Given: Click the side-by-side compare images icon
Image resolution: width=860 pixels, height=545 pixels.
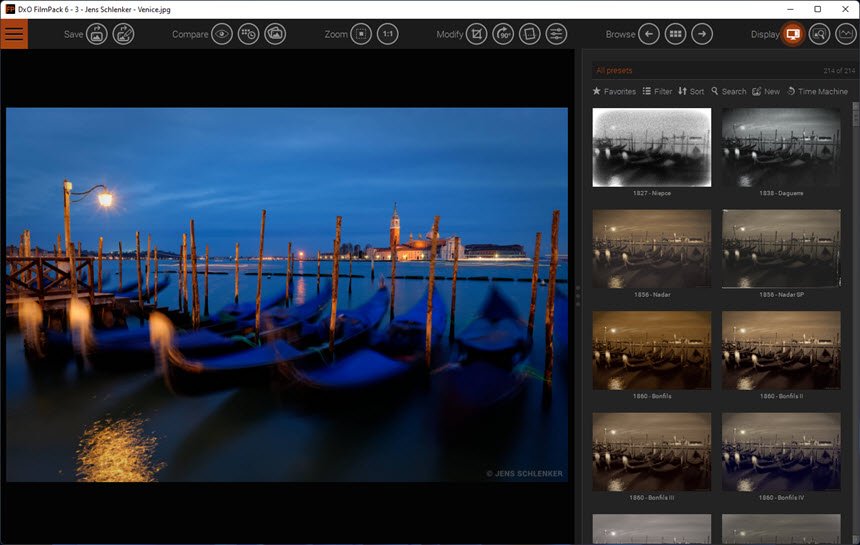Looking at the screenshot, I should pos(275,34).
